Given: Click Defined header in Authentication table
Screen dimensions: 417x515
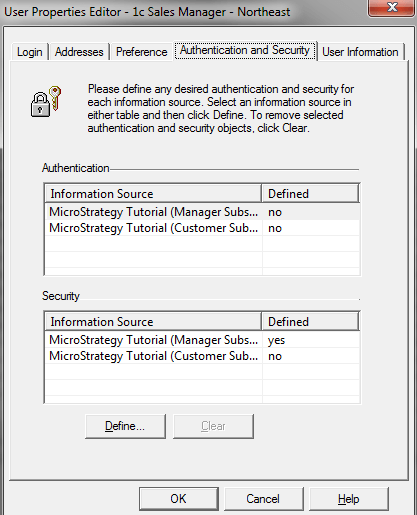Looking at the screenshot, I should 310,194.
